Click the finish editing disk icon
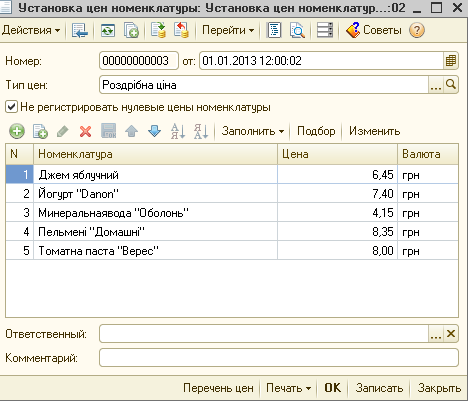The image size is (468, 401). pyautogui.click(x=109, y=131)
